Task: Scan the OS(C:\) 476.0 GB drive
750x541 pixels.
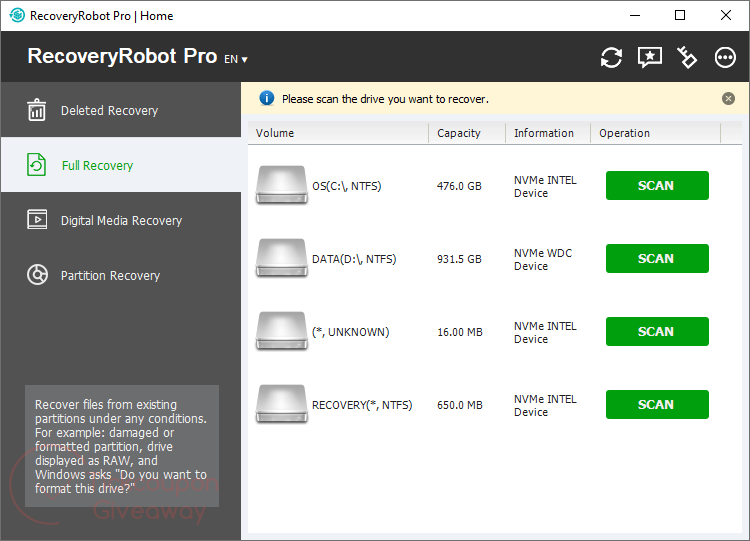Action: [x=657, y=186]
